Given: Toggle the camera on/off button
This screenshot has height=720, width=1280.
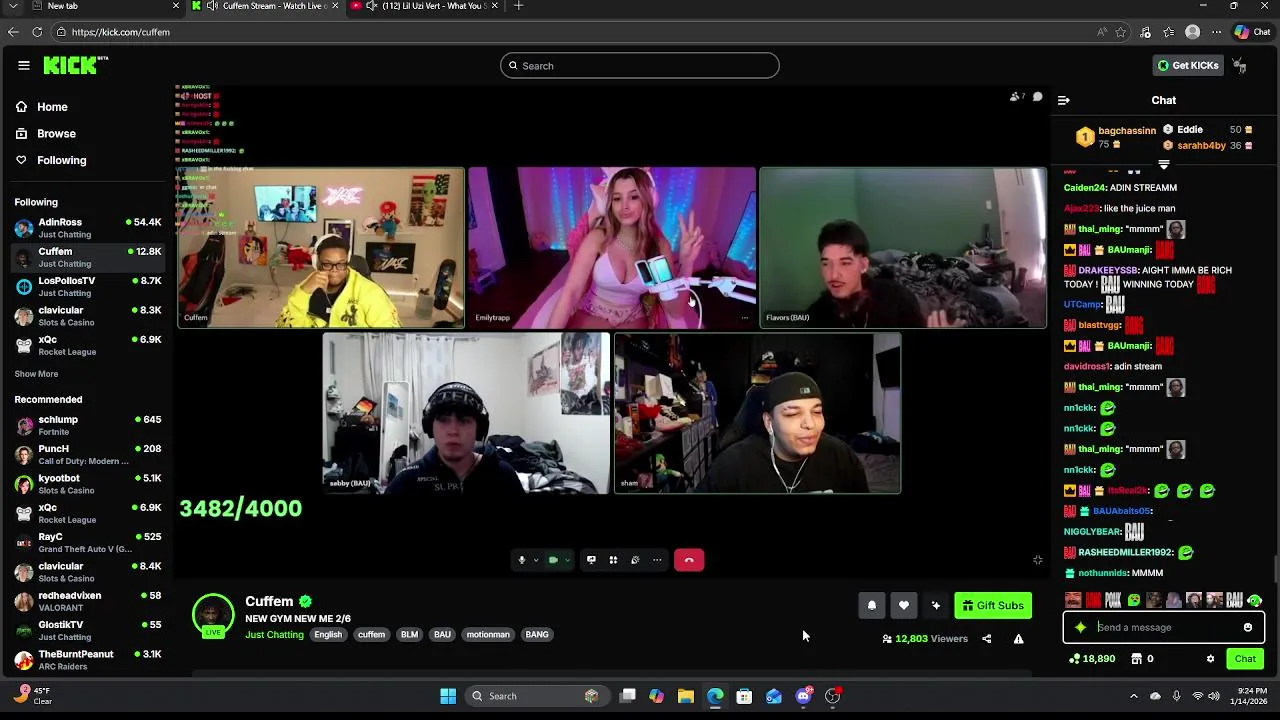Looking at the screenshot, I should click(x=553, y=560).
